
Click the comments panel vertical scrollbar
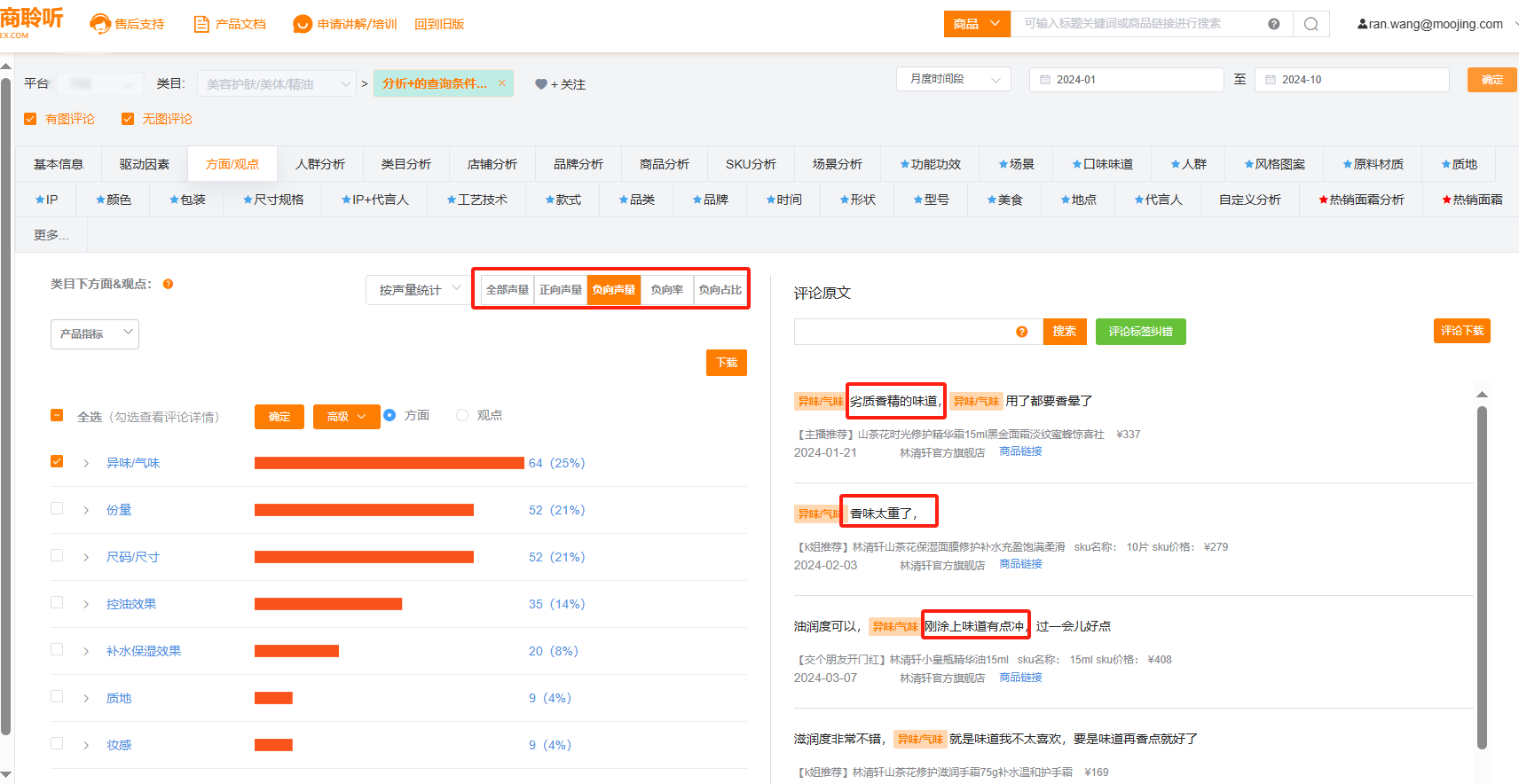[x=1482, y=576]
